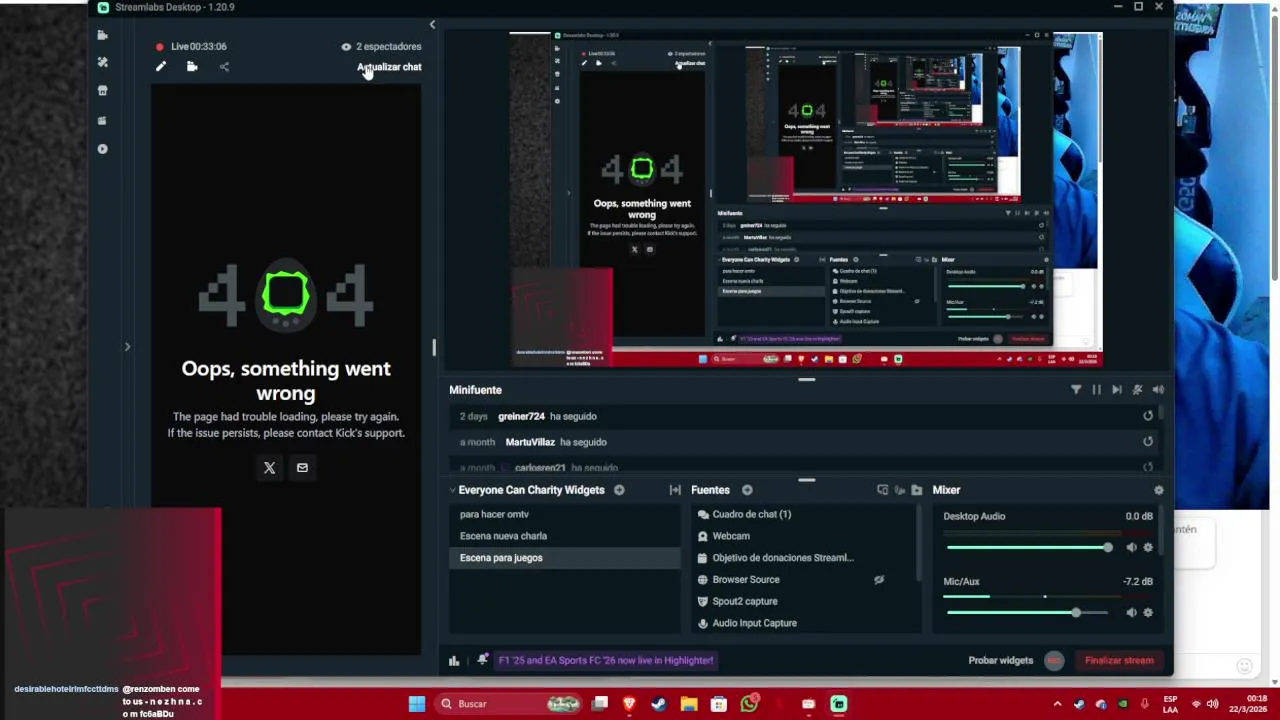Expand the left sidebar with the arrow
The image size is (1280, 720).
127,347
